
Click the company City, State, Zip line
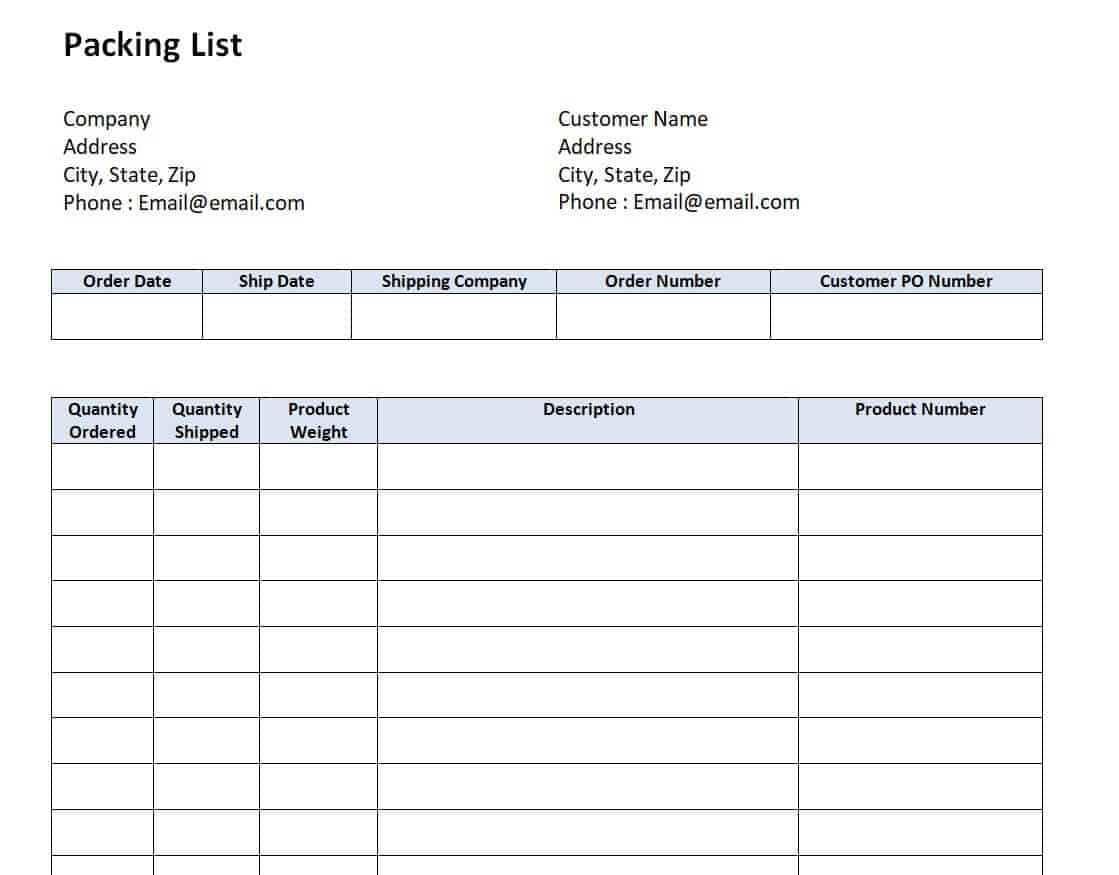pos(129,175)
